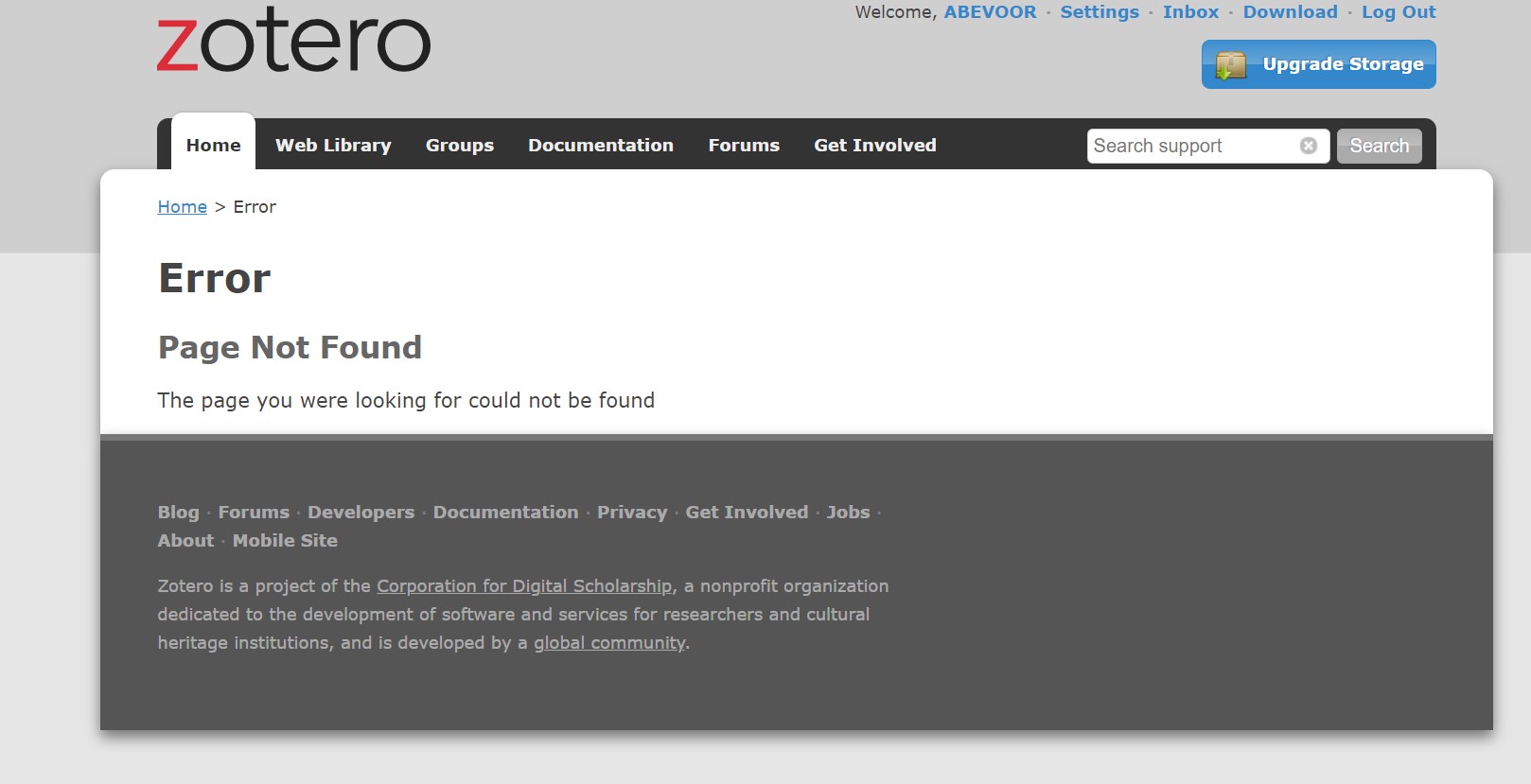Switch to the Mobile Site link

285,540
